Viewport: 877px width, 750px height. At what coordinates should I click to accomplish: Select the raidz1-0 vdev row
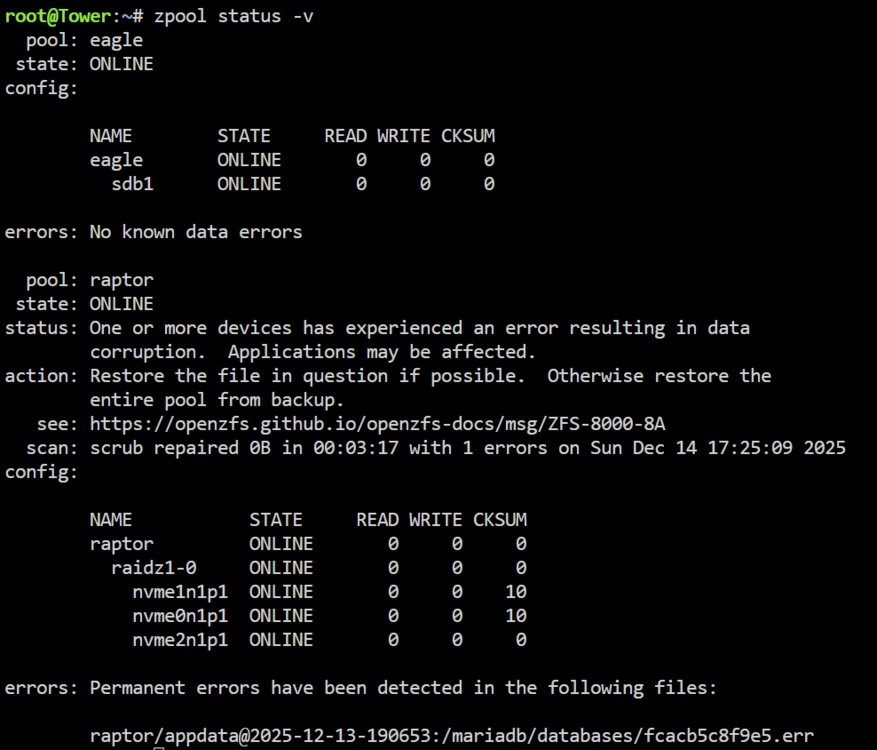[319, 568]
